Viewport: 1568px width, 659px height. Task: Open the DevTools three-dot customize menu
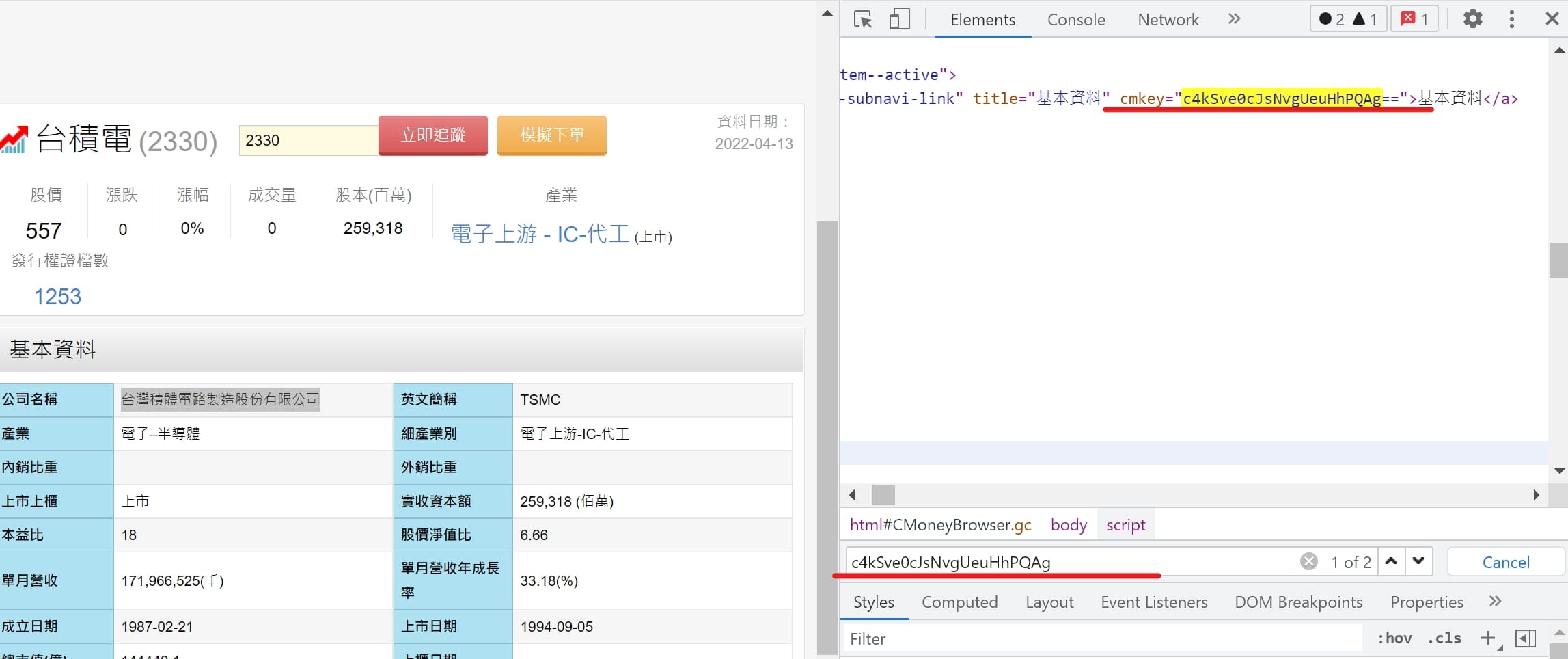tap(1511, 18)
